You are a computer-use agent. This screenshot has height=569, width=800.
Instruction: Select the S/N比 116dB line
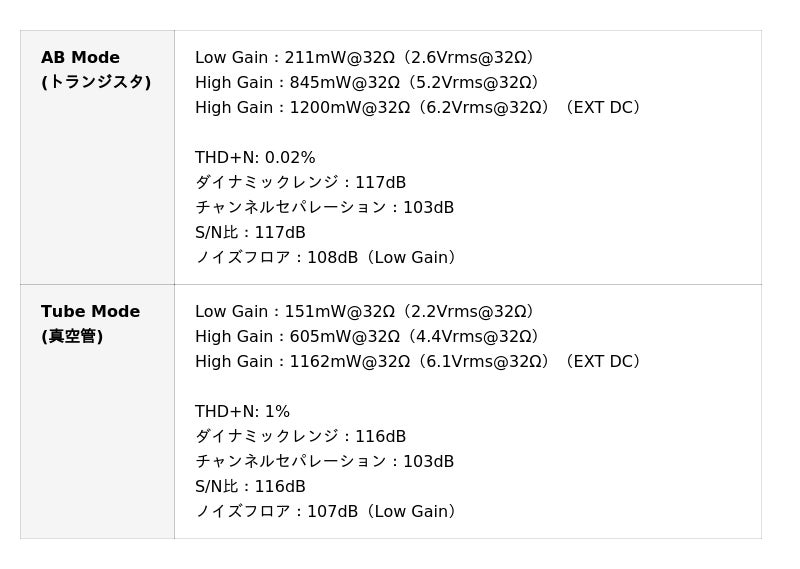[250, 487]
